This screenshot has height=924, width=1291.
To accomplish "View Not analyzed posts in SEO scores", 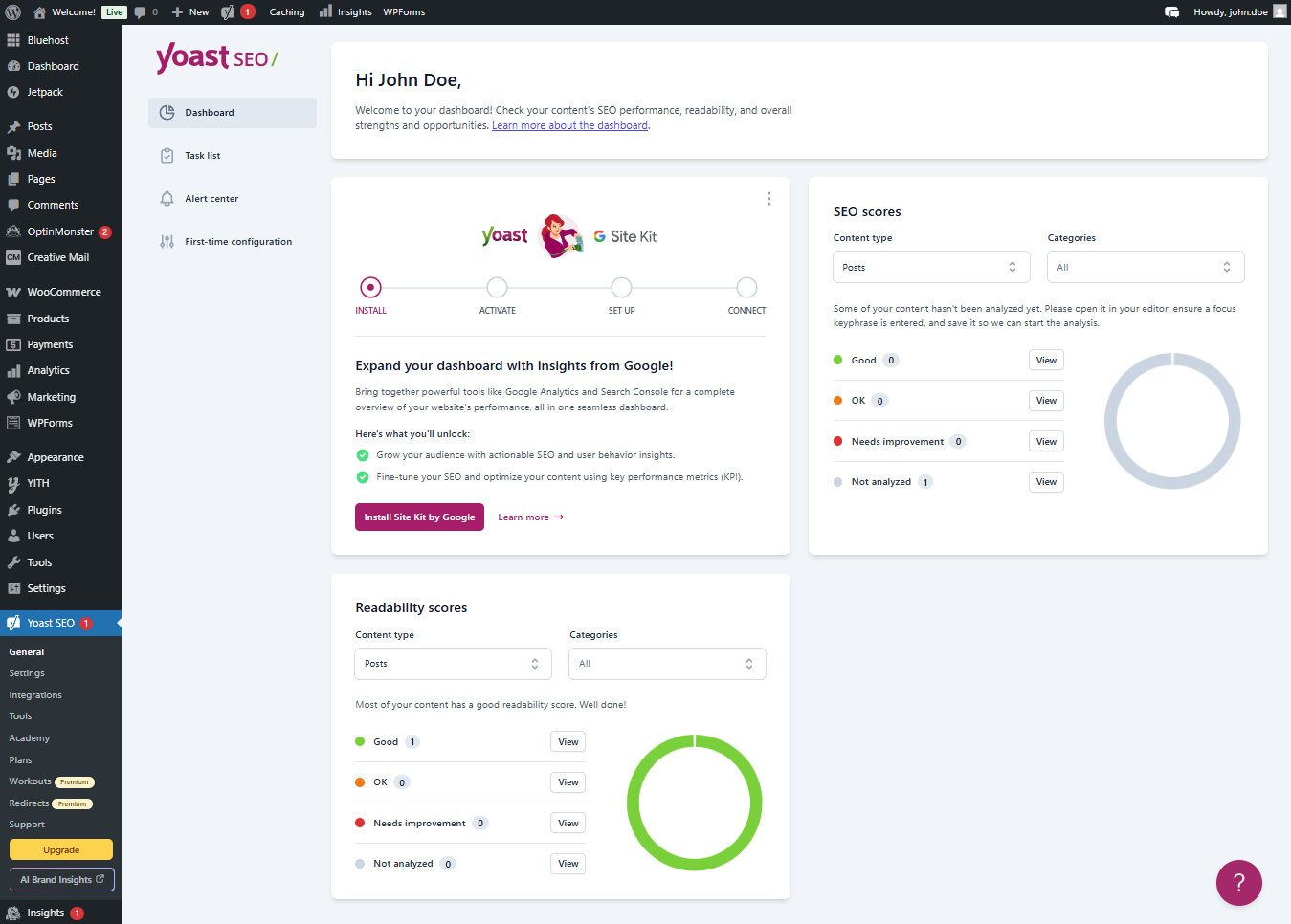I will [1045, 481].
